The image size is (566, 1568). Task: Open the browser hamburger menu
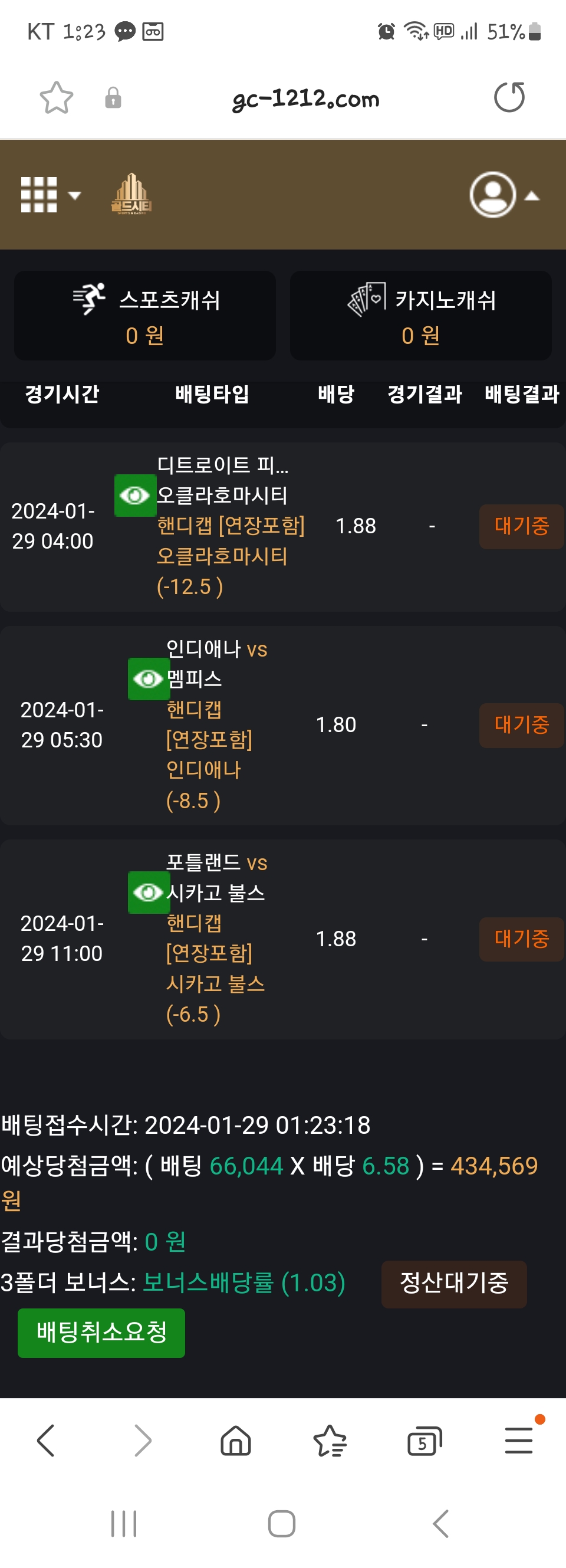(x=518, y=1440)
